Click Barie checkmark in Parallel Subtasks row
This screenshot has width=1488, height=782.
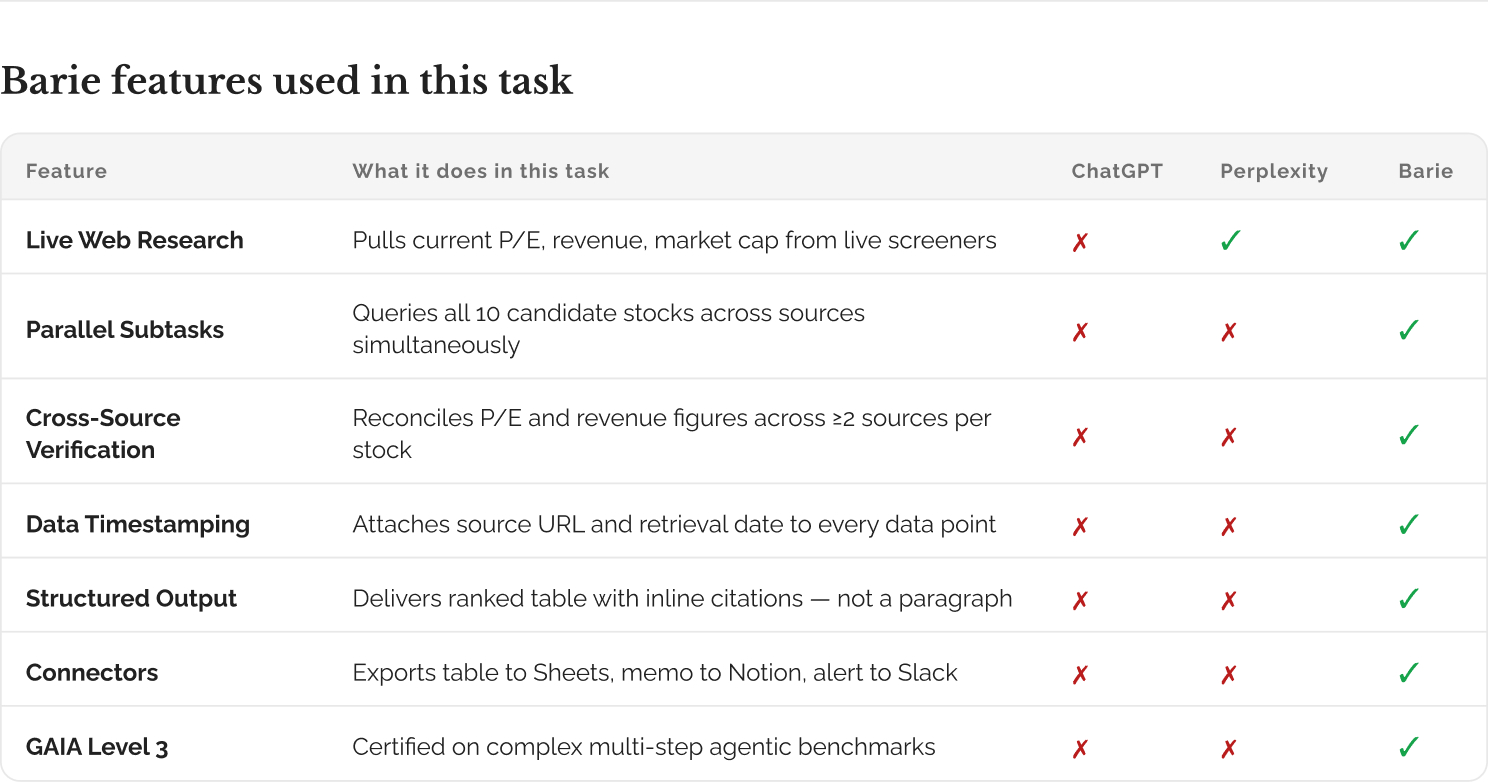click(1409, 330)
